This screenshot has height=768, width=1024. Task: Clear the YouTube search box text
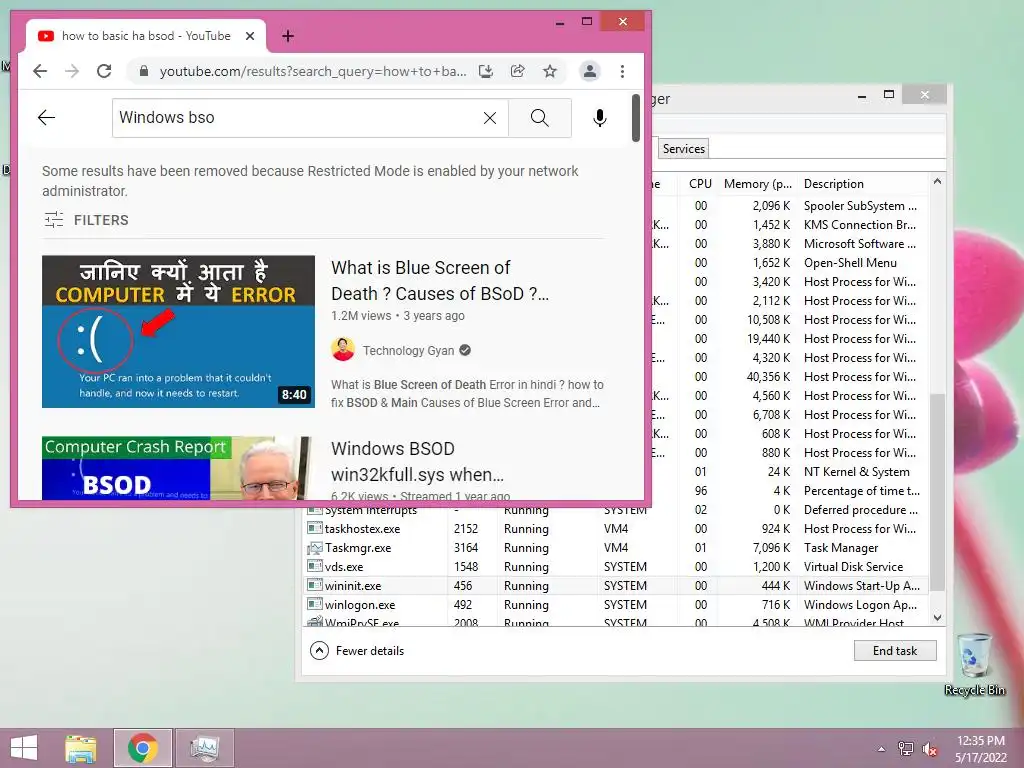[490, 118]
